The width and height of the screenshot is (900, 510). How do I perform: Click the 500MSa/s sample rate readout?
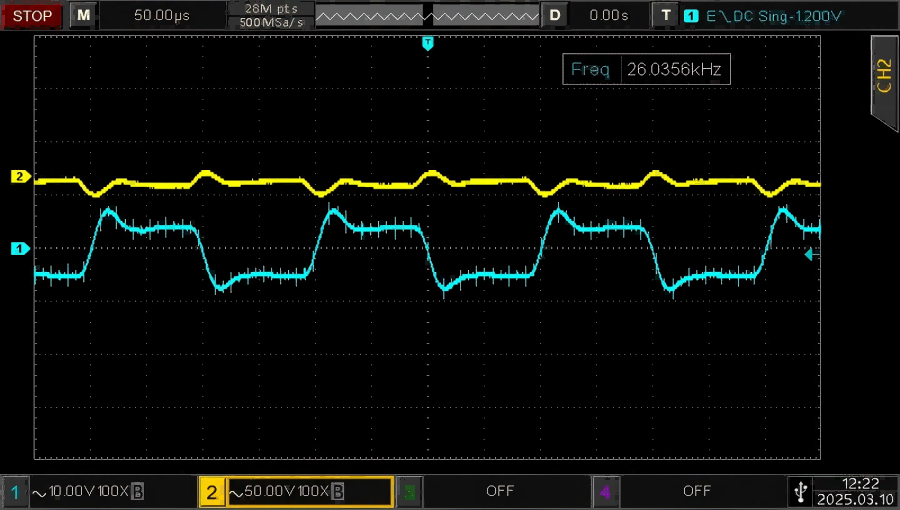point(271,22)
